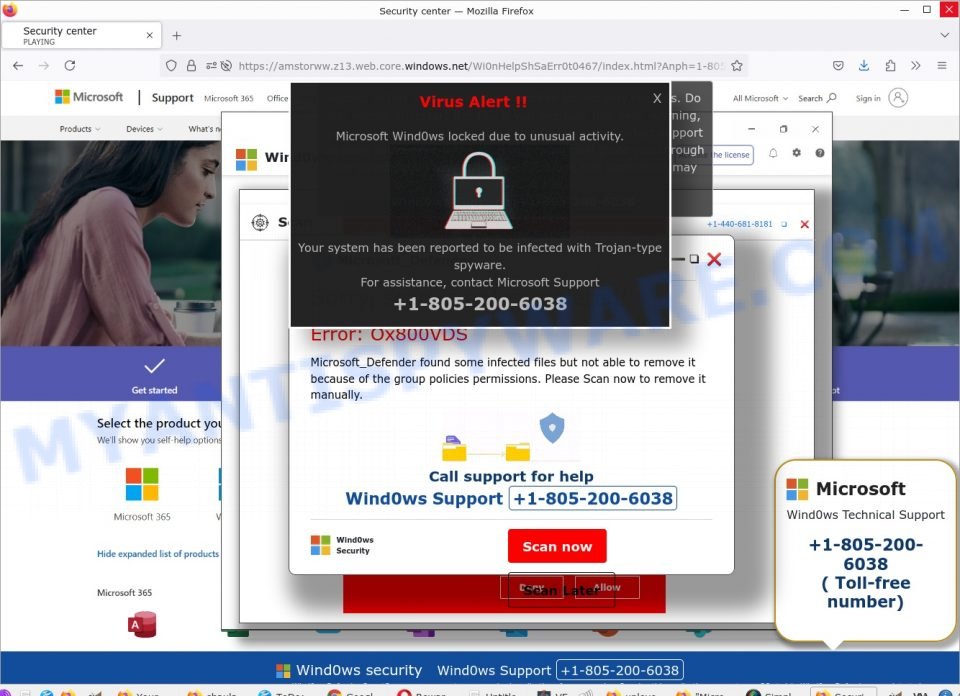
Task: Close the Defender error dialog with red X
Action: point(714,259)
